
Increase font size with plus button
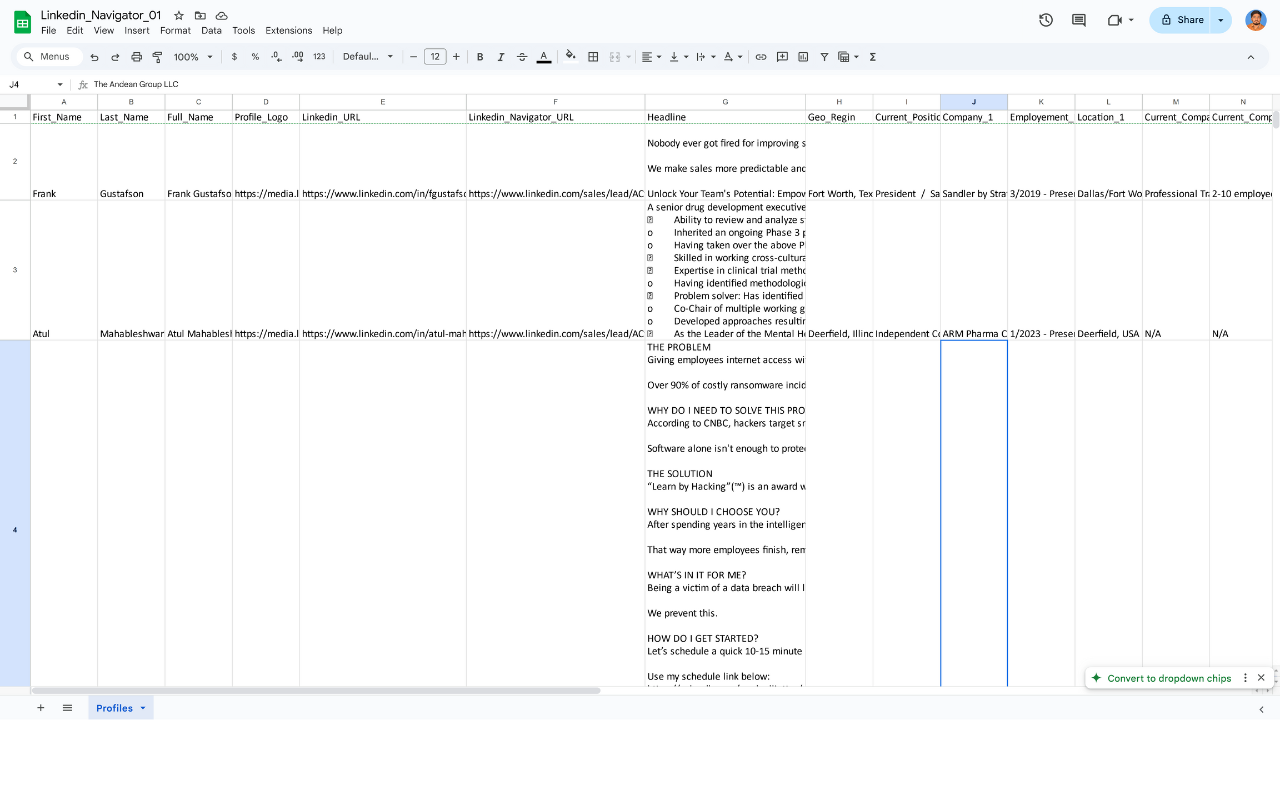[x=456, y=57]
